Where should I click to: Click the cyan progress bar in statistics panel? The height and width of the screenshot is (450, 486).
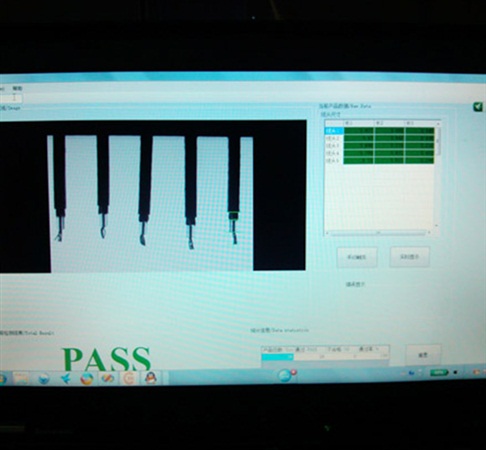pos(277,357)
